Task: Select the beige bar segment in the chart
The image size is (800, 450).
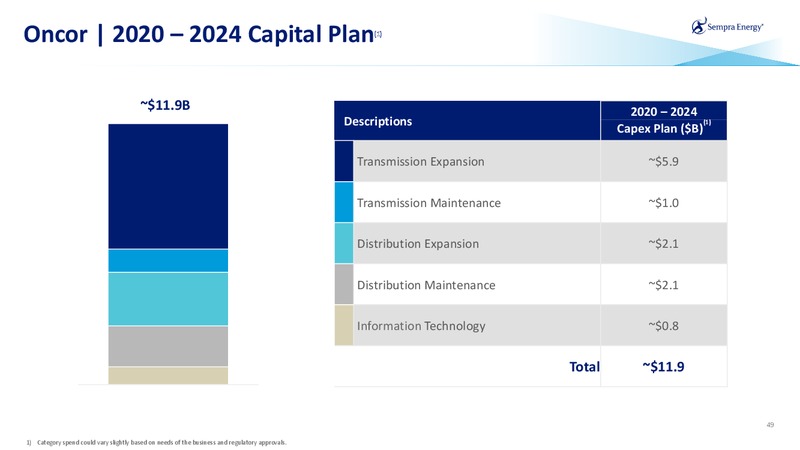Action: pyautogui.click(x=168, y=376)
